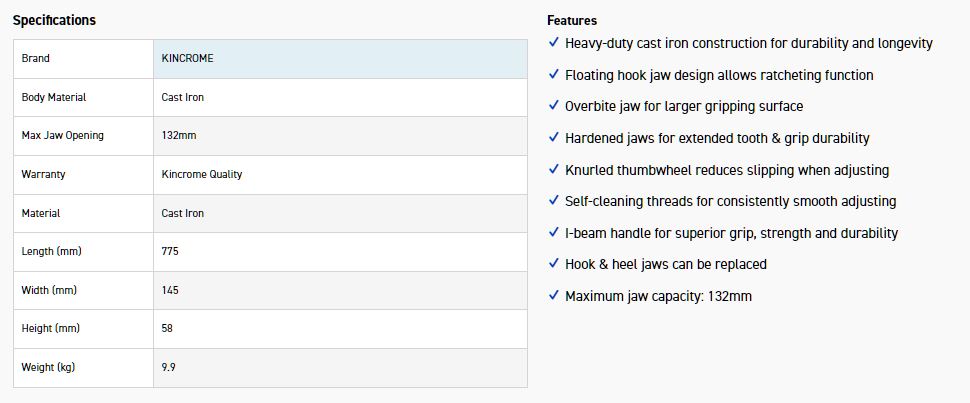Screen dimensions: 970x403
Task: Click the Width value 145
Action: pos(170,291)
